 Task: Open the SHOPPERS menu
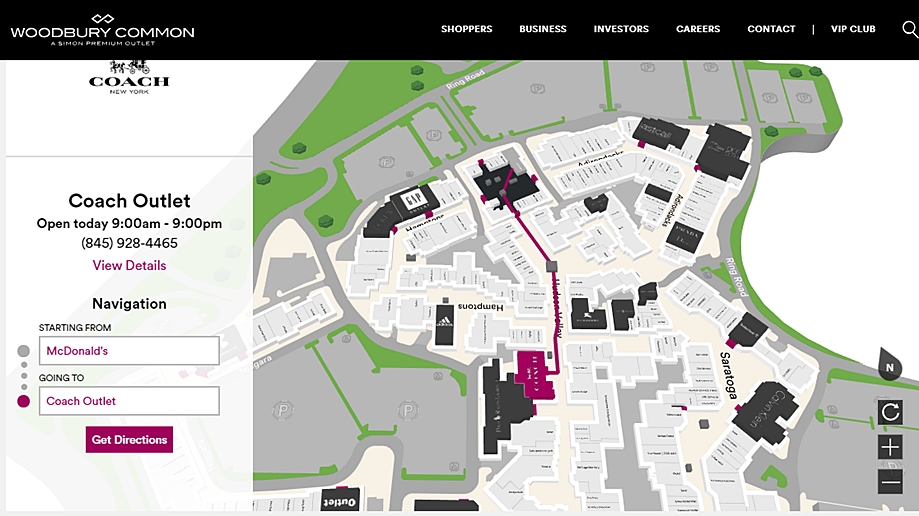467,29
